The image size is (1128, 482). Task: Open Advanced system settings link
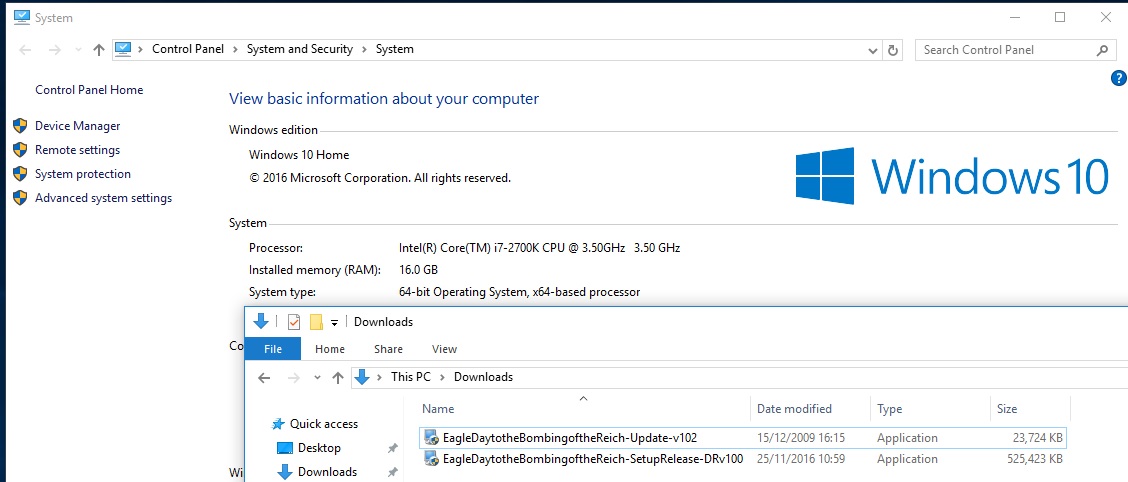[x=104, y=198]
